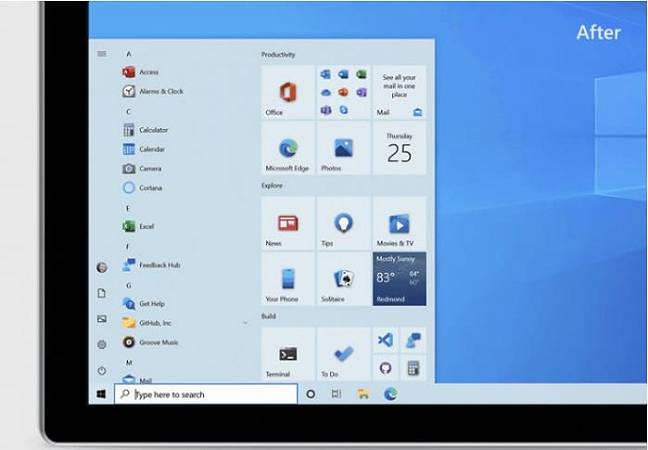Open the Mail live tile
The image size is (648, 450).
(399, 93)
